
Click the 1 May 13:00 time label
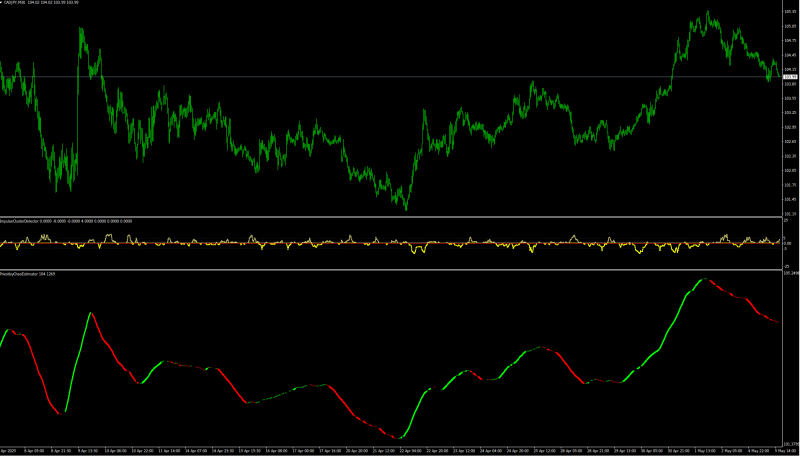(x=704, y=451)
